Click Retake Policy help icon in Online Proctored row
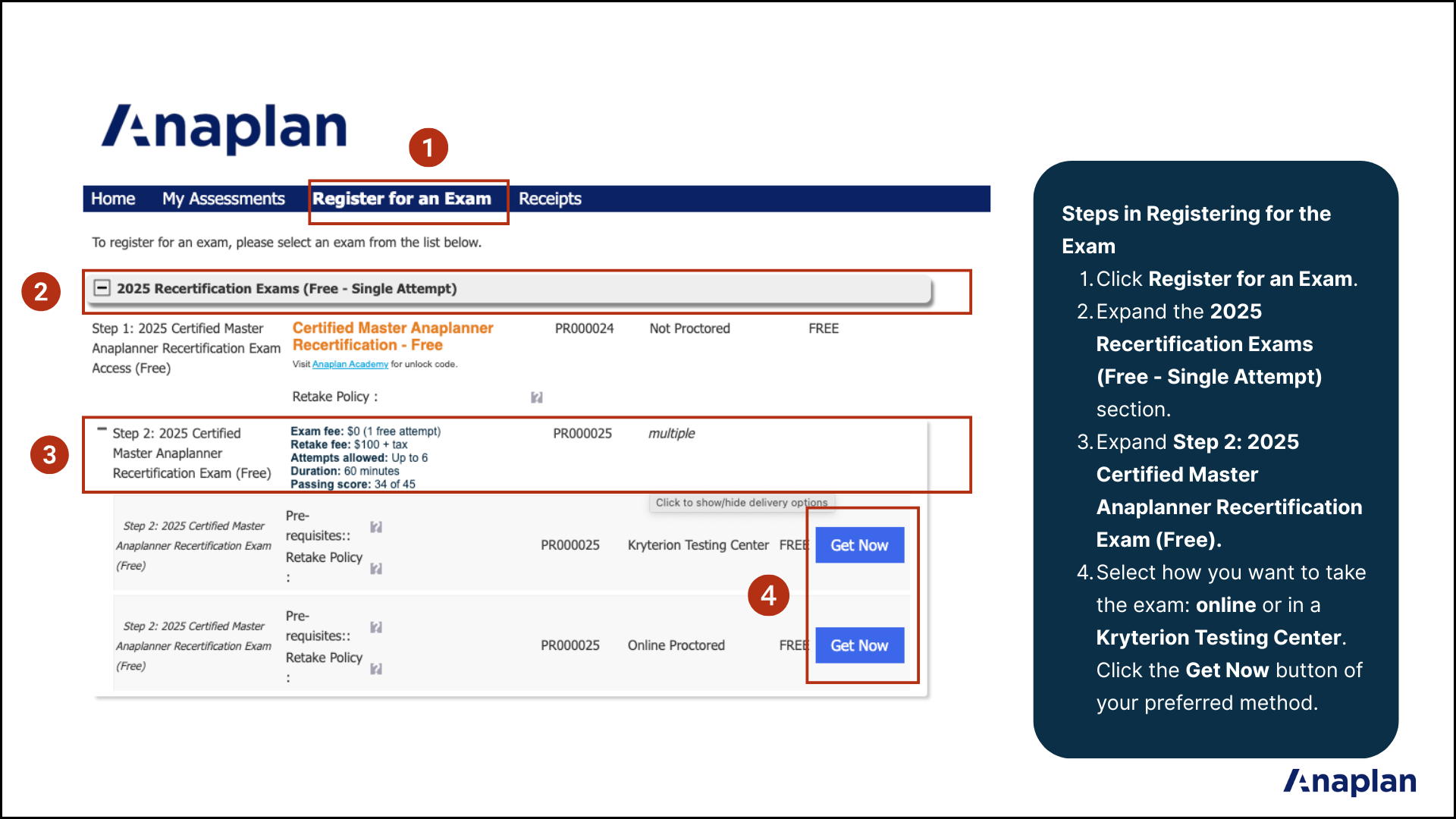The width and height of the screenshot is (1456, 819). pyautogui.click(x=376, y=669)
